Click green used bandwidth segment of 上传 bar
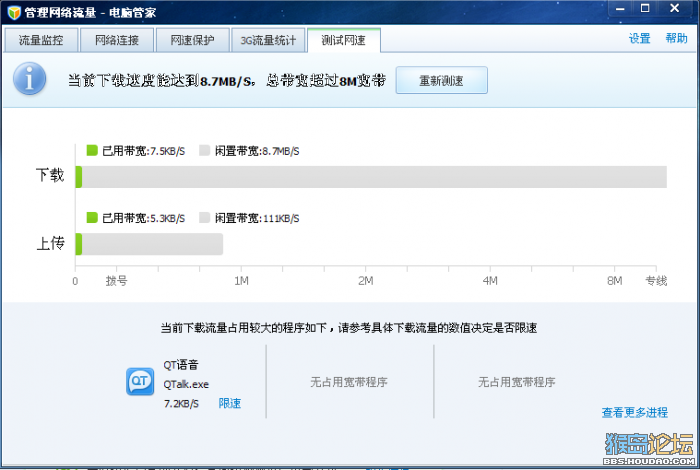 pyautogui.click(x=79, y=244)
